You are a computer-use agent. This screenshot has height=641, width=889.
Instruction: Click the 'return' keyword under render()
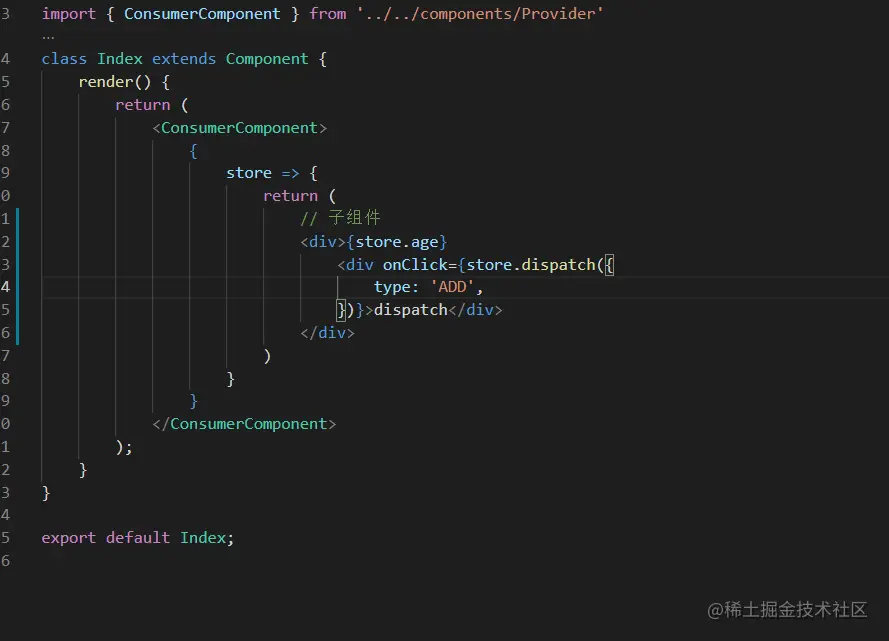pyautogui.click(x=142, y=105)
